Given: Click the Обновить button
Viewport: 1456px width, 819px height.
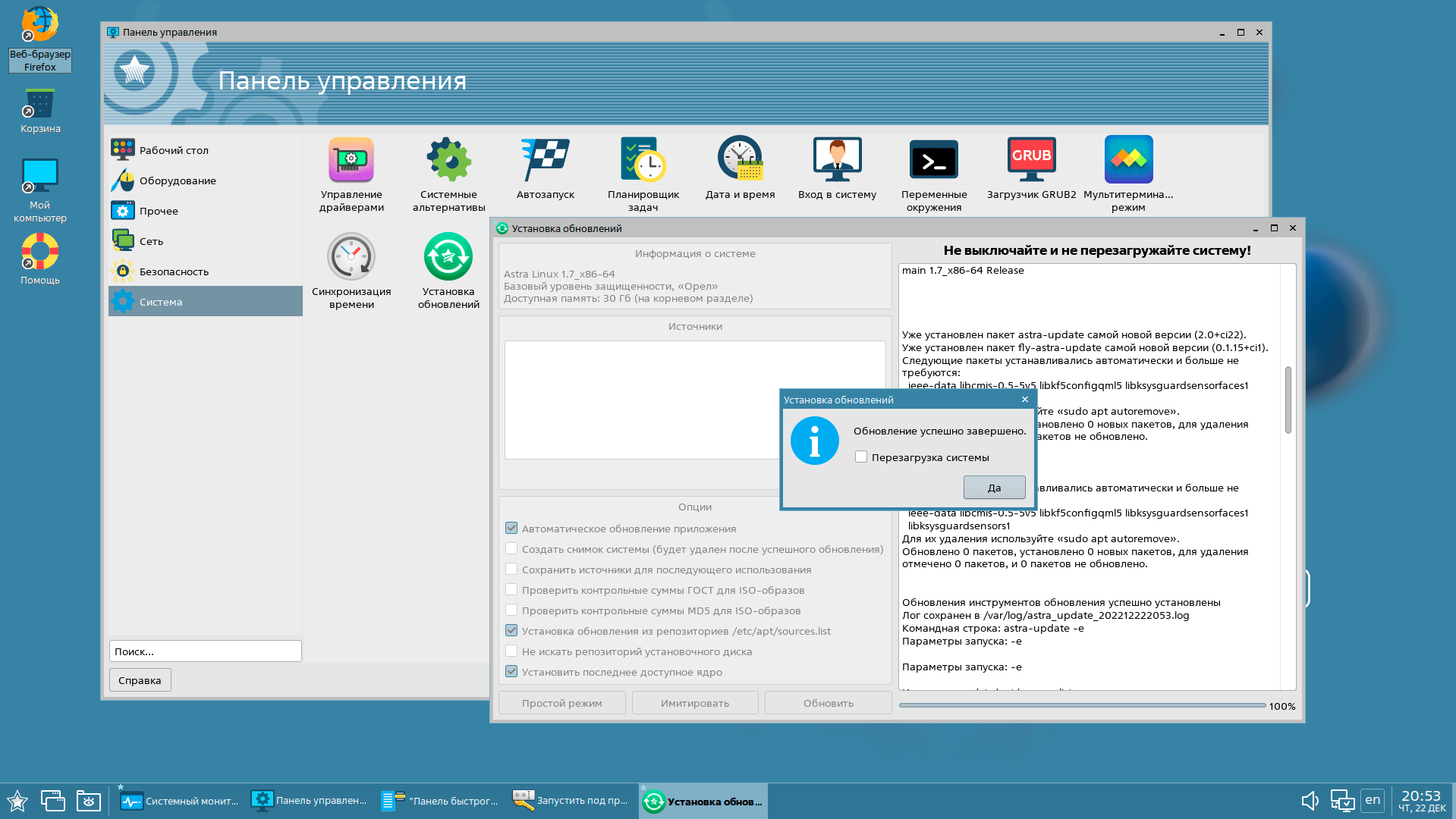Looking at the screenshot, I should (829, 703).
